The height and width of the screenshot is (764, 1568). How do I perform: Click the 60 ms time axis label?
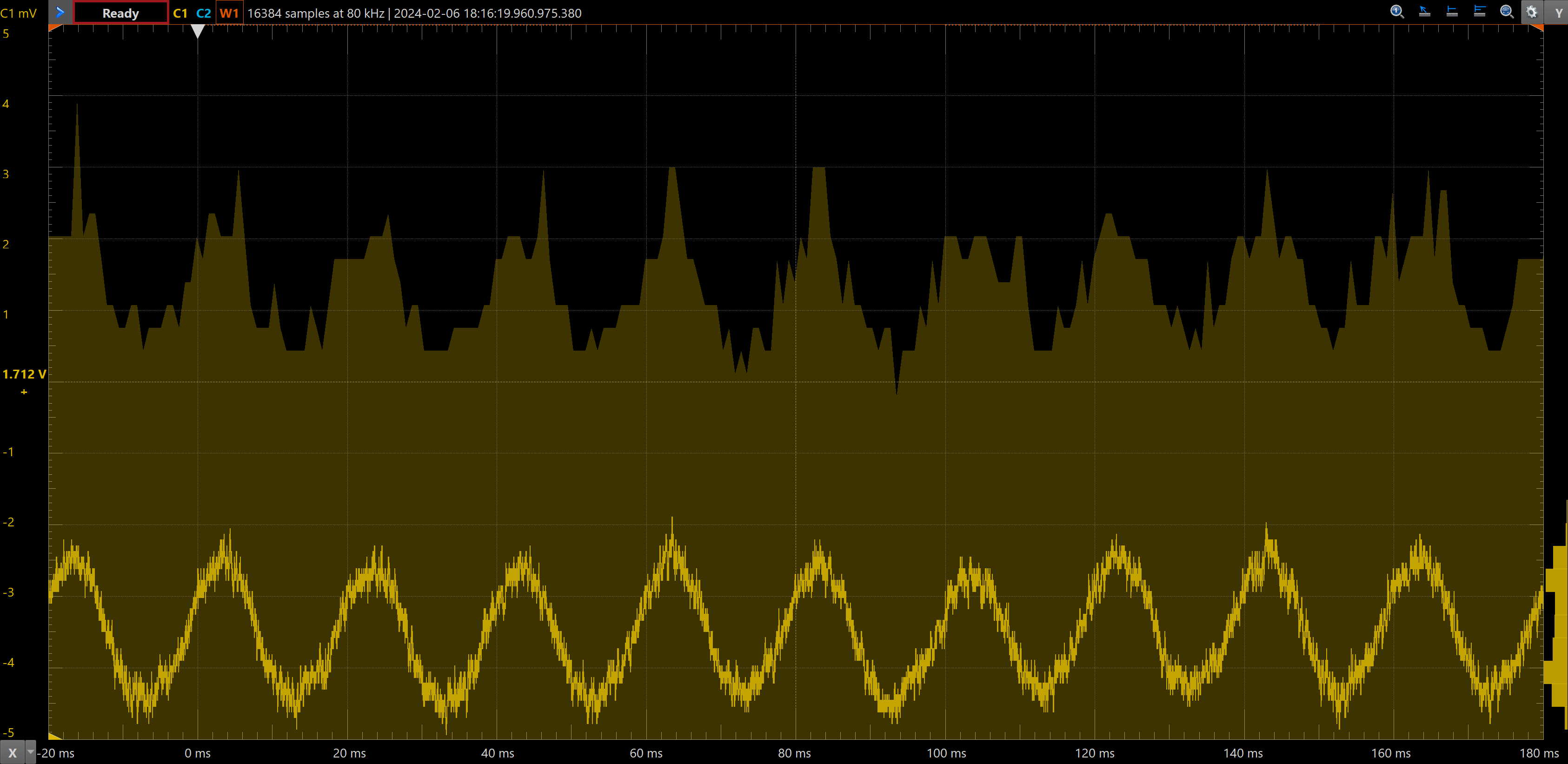pyautogui.click(x=646, y=753)
